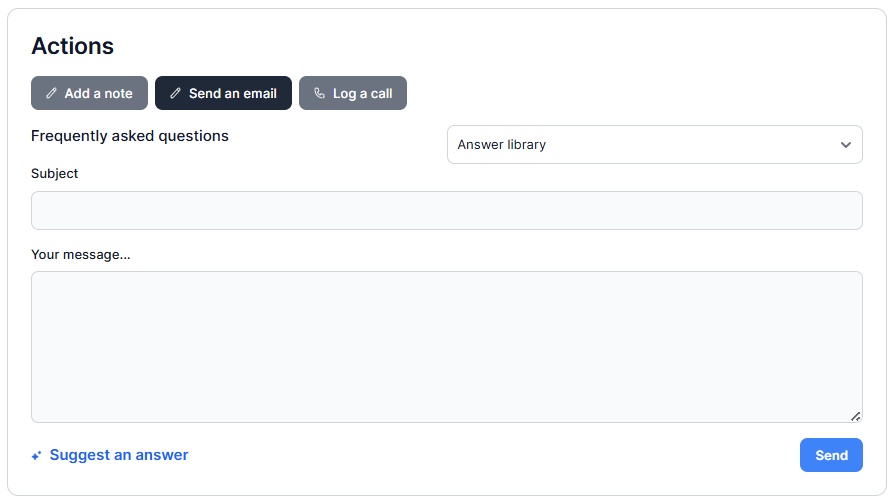Click the Frequently asked questions label
895x503 pixels.
coord(130,136)
